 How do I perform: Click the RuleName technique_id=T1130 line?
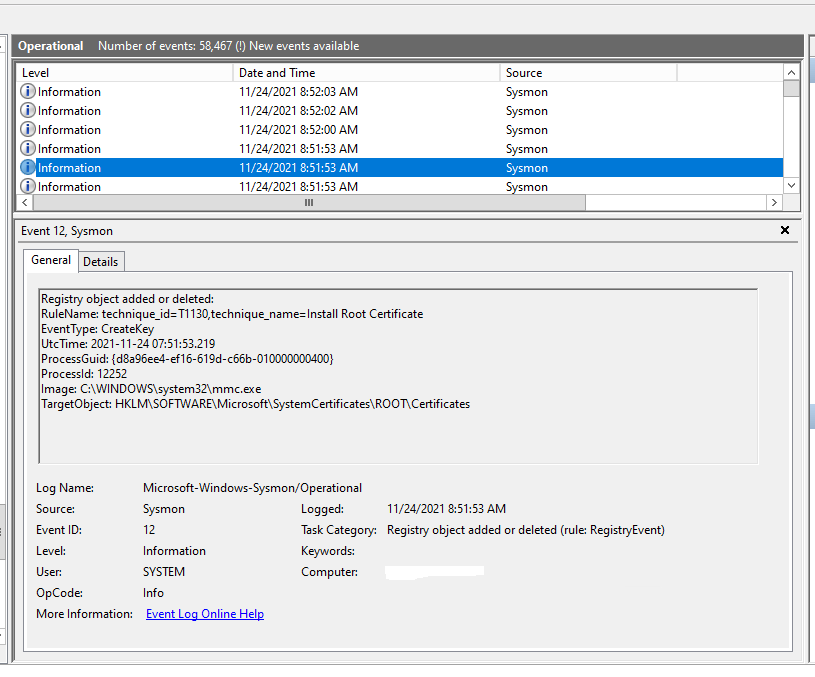click(x=232, y=314)
